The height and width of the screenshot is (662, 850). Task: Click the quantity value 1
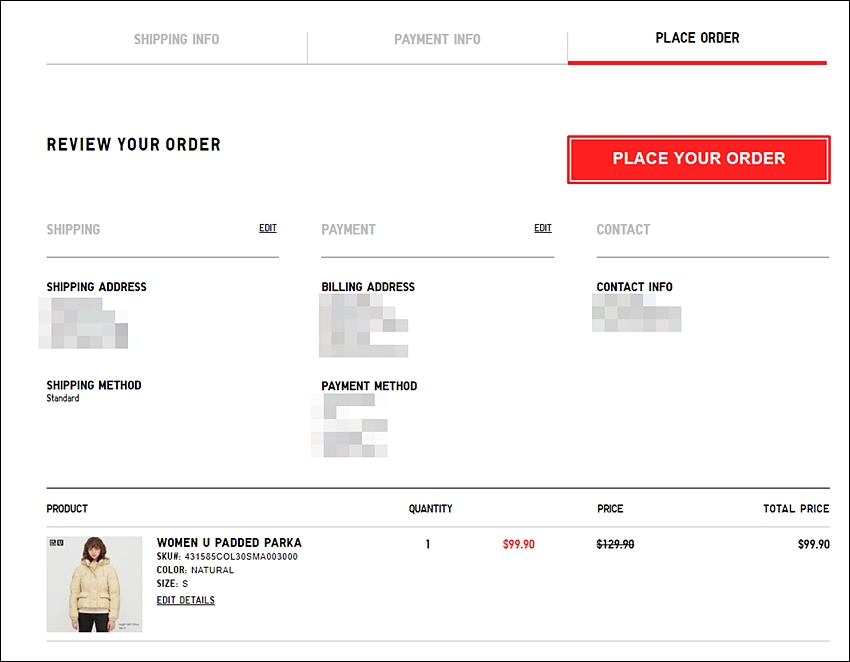(x=428, y=544)
